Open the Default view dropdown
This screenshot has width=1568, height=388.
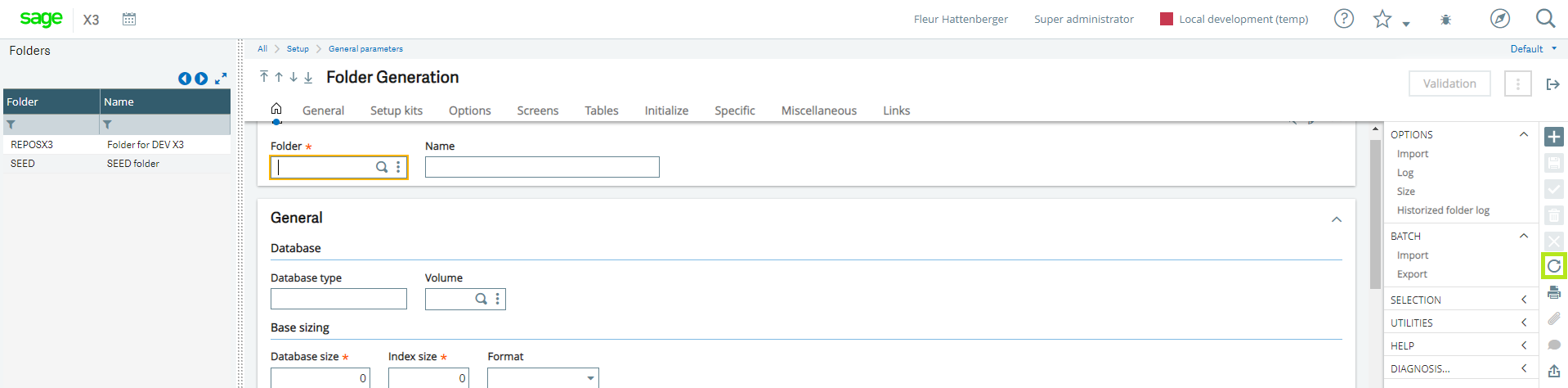point(1534,49)
